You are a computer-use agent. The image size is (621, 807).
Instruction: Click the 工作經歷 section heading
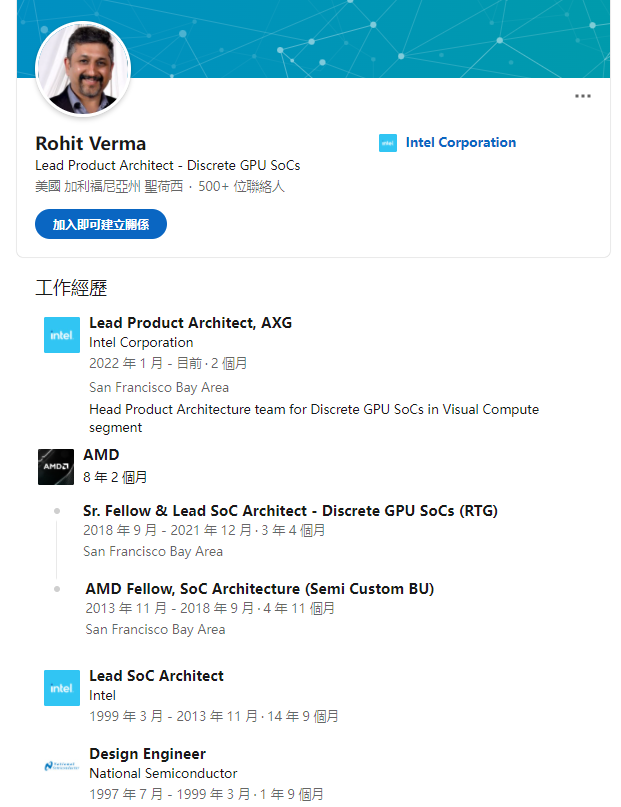pos(71,288)
